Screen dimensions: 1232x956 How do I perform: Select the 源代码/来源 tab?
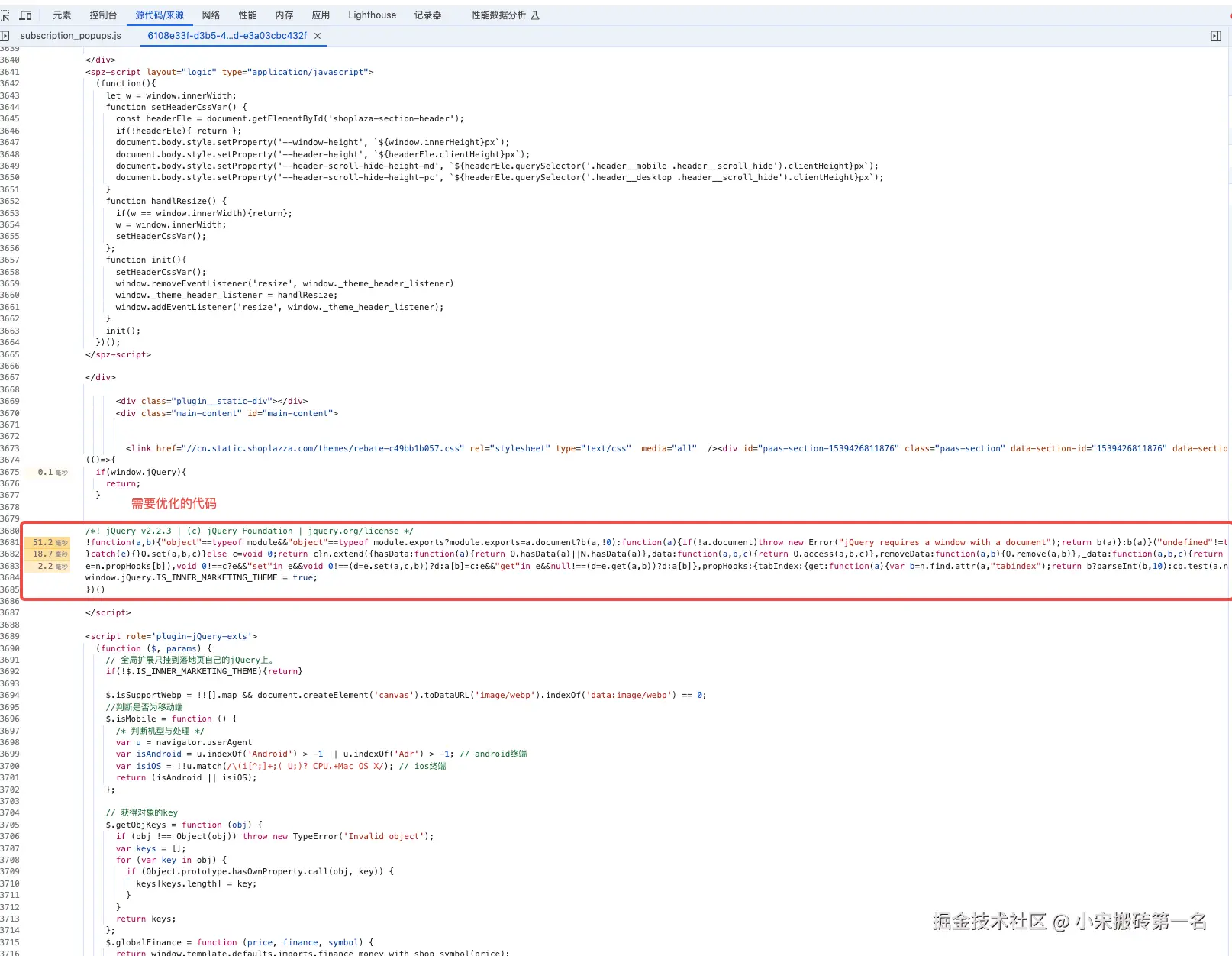coord(160,15)
